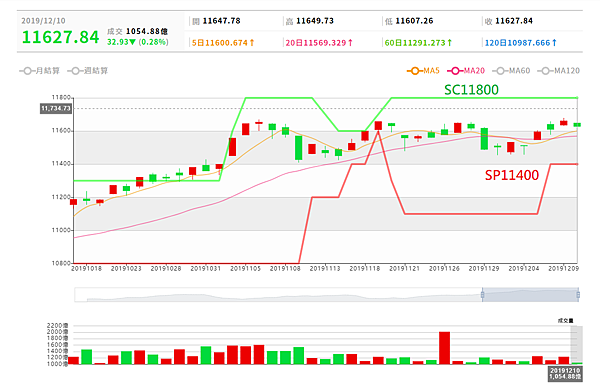Click the y-axis label 11000

click(x=61, y=230)
